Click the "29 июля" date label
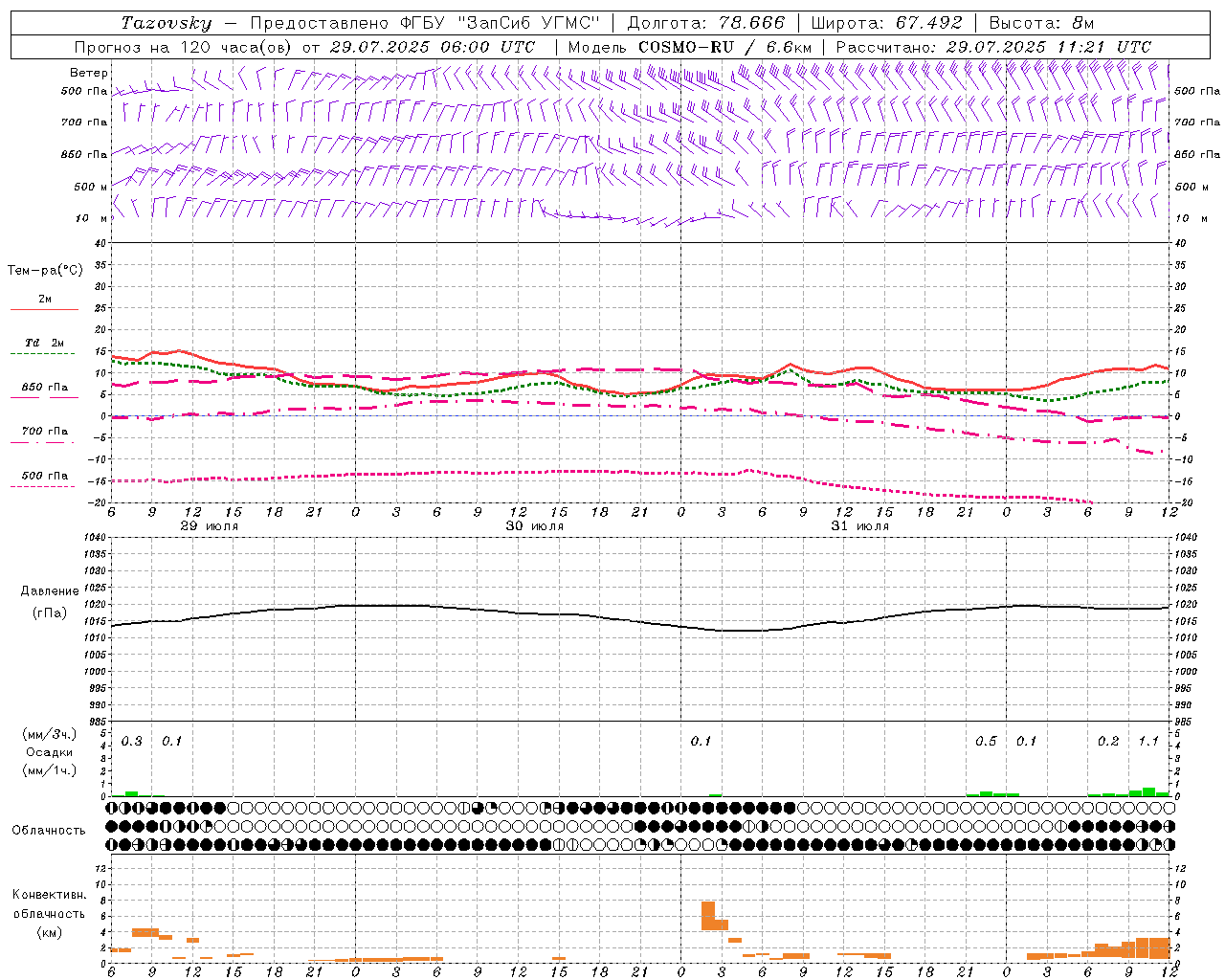 (x=210, y=526)
